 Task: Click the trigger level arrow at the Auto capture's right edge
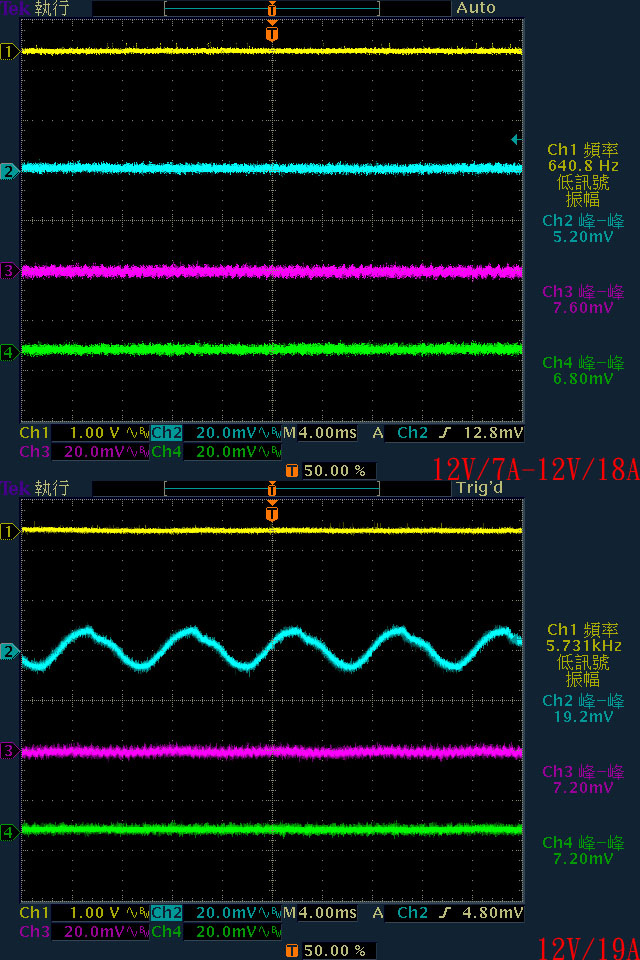point(516,140)
